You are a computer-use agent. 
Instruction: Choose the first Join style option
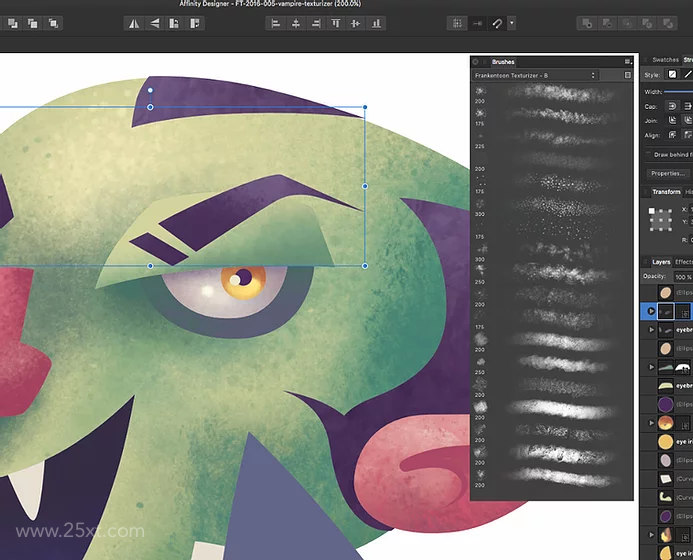point(672,120)
